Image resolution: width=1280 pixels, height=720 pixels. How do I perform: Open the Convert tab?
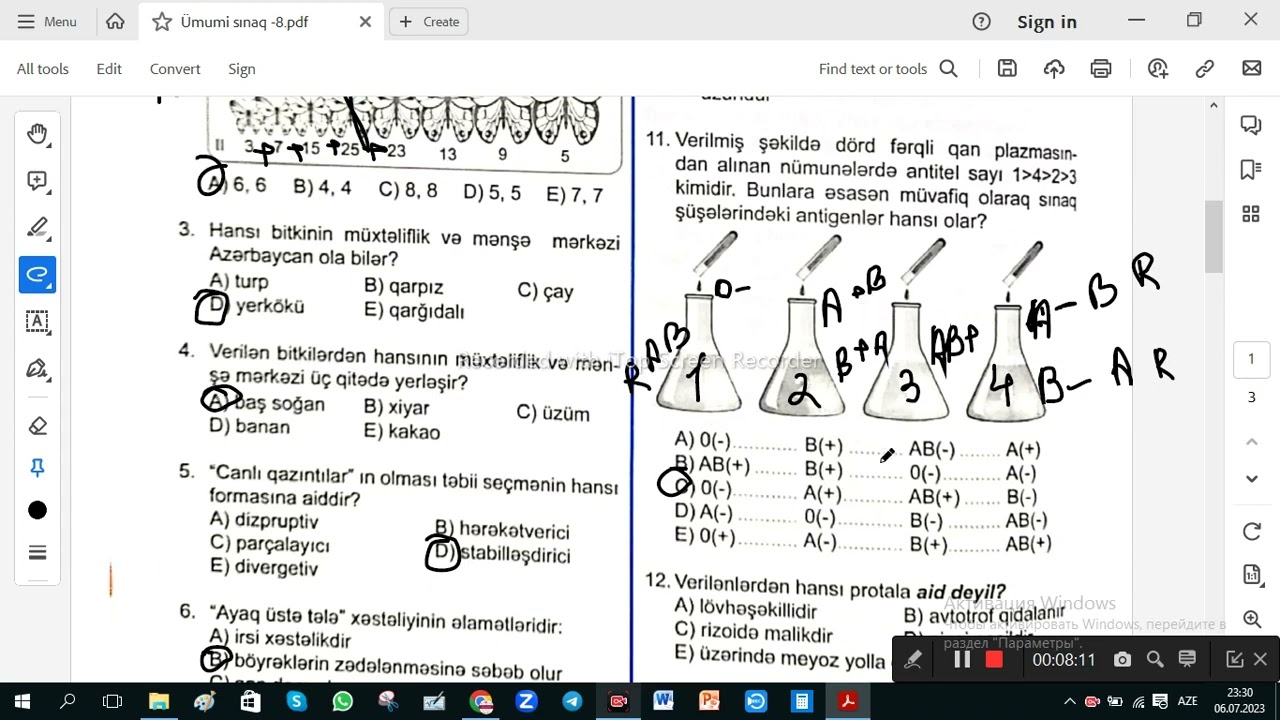175,69
